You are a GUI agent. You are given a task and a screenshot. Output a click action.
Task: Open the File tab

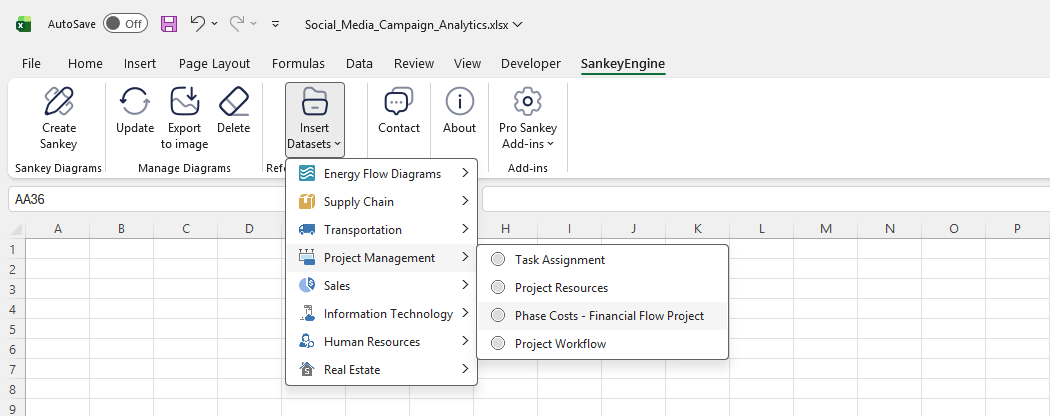point(31,64)
